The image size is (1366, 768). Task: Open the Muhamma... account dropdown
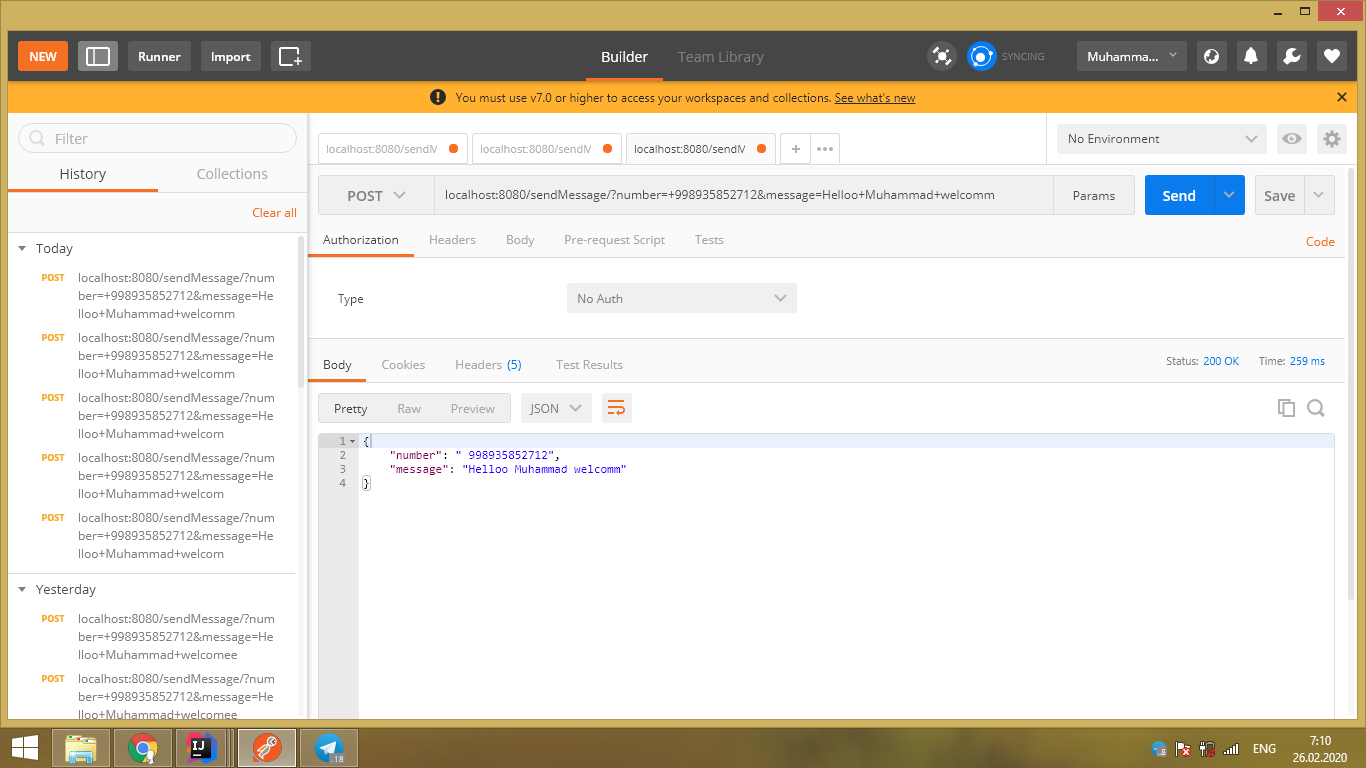tap(1132, 56)
